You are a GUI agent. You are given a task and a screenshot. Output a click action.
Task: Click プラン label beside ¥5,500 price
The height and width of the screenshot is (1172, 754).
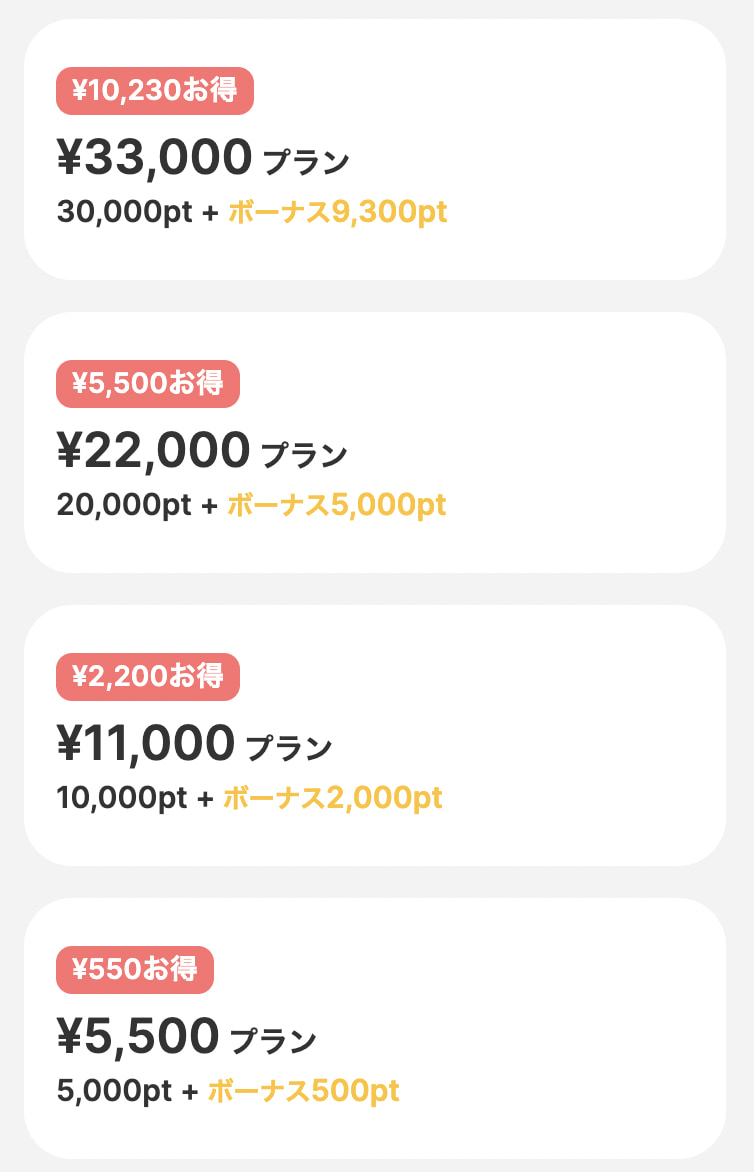point(274,1040)
